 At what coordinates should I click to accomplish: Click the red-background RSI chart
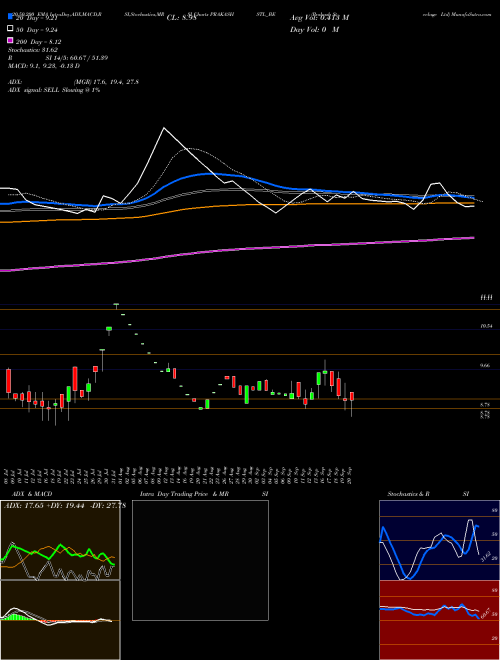[x=439, y=620]
